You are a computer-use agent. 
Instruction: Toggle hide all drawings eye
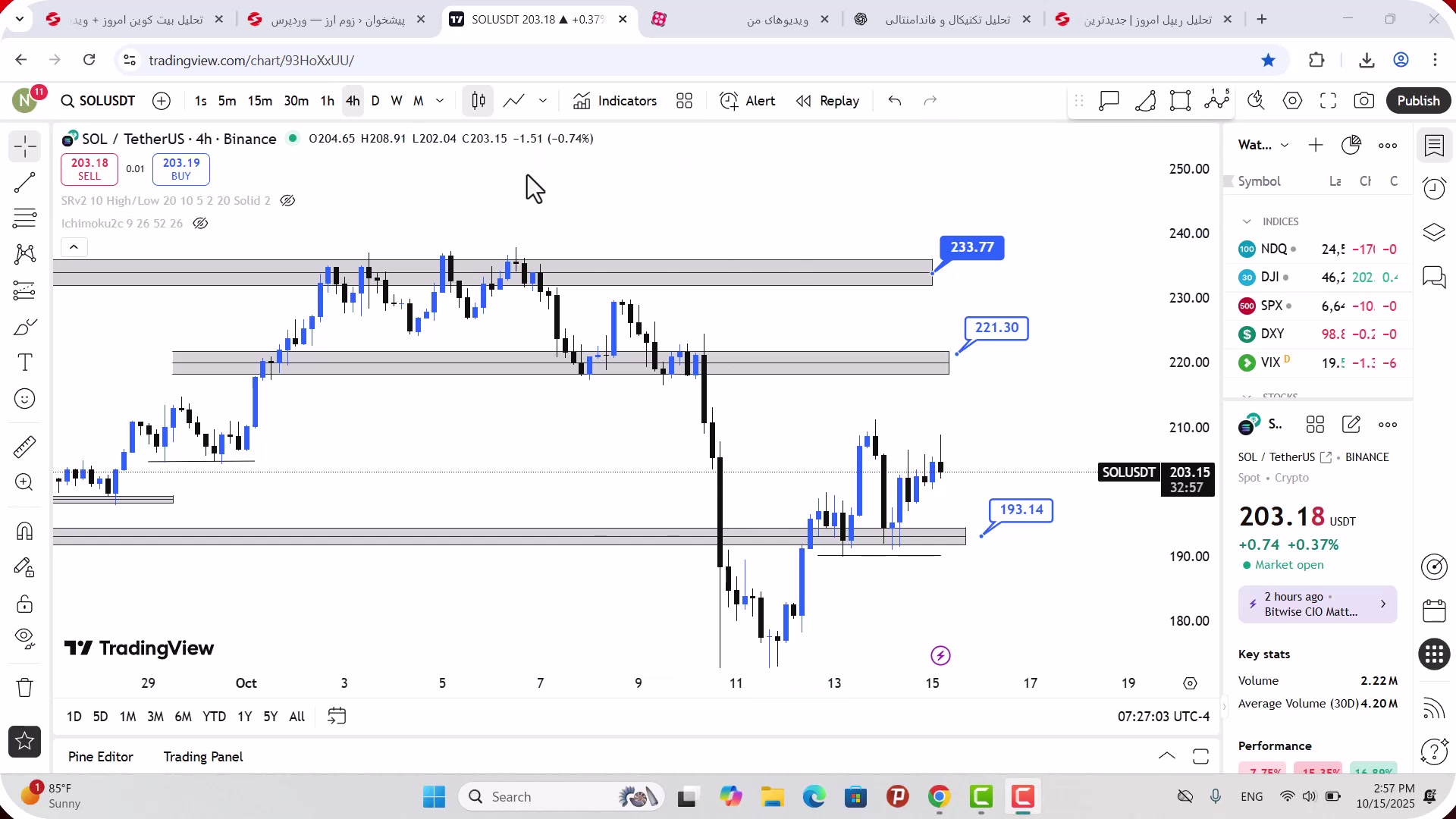pos(24,639)
